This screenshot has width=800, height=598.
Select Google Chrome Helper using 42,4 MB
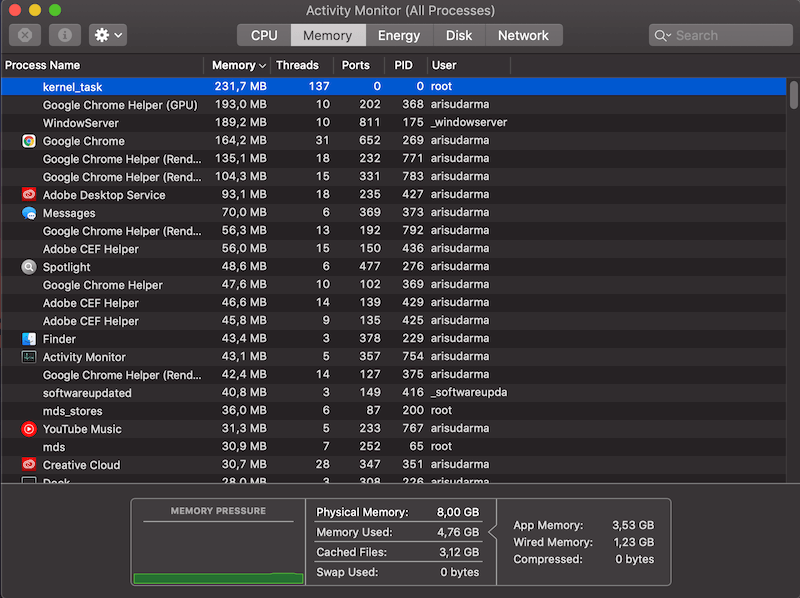click(x=394, y=375)
